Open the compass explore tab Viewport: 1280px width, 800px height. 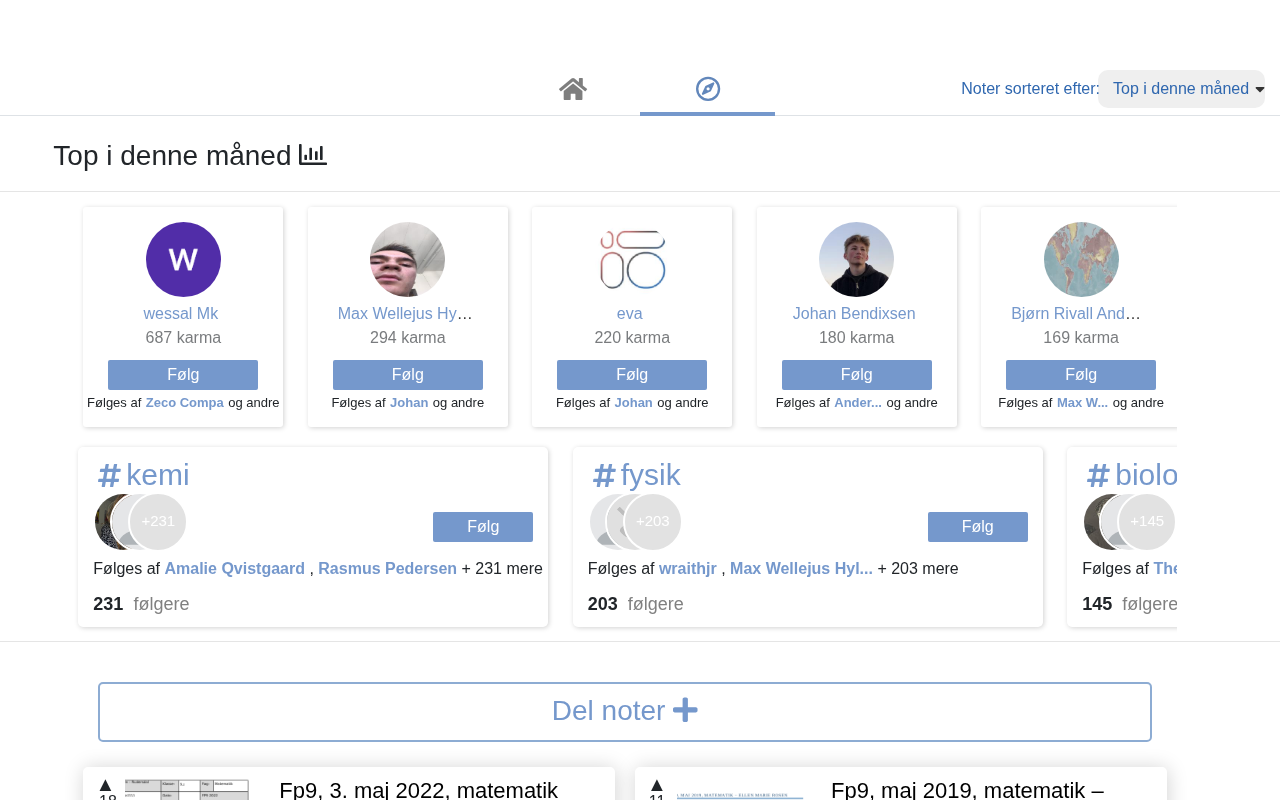[708, 89]
